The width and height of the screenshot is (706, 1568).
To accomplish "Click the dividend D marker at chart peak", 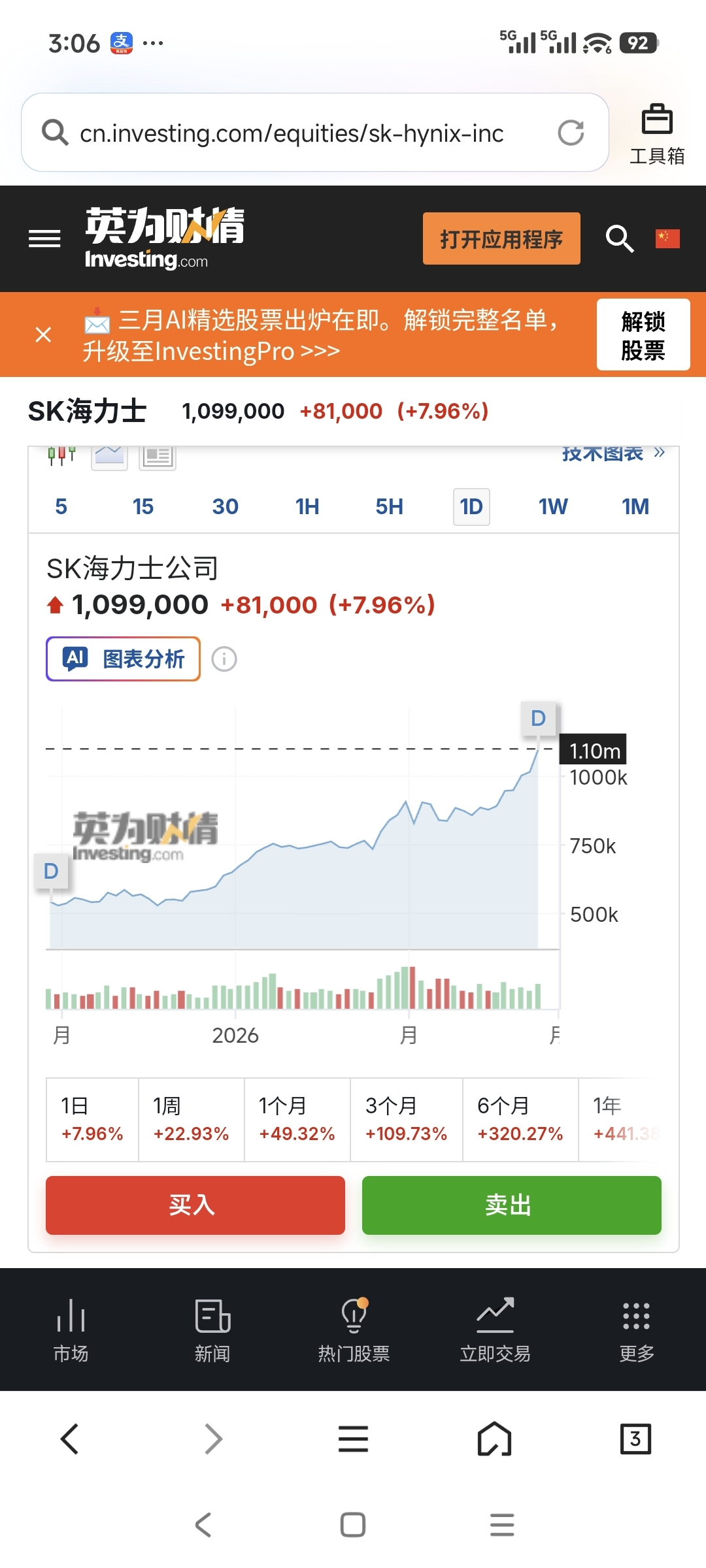I will [538, 719].
